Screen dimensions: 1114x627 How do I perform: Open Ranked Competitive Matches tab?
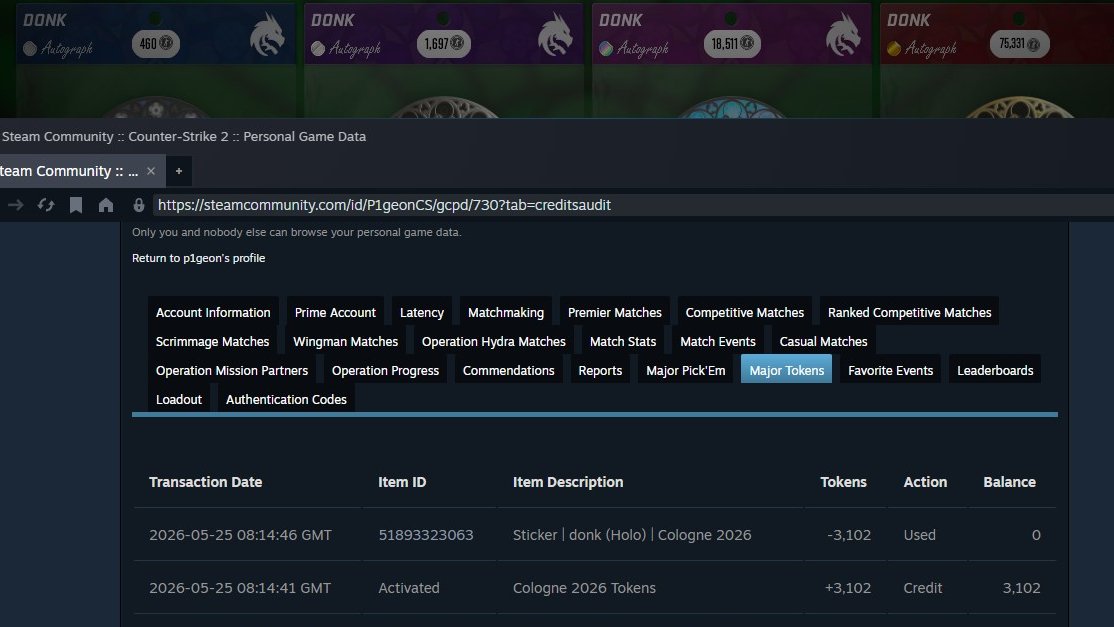[909, 312]
